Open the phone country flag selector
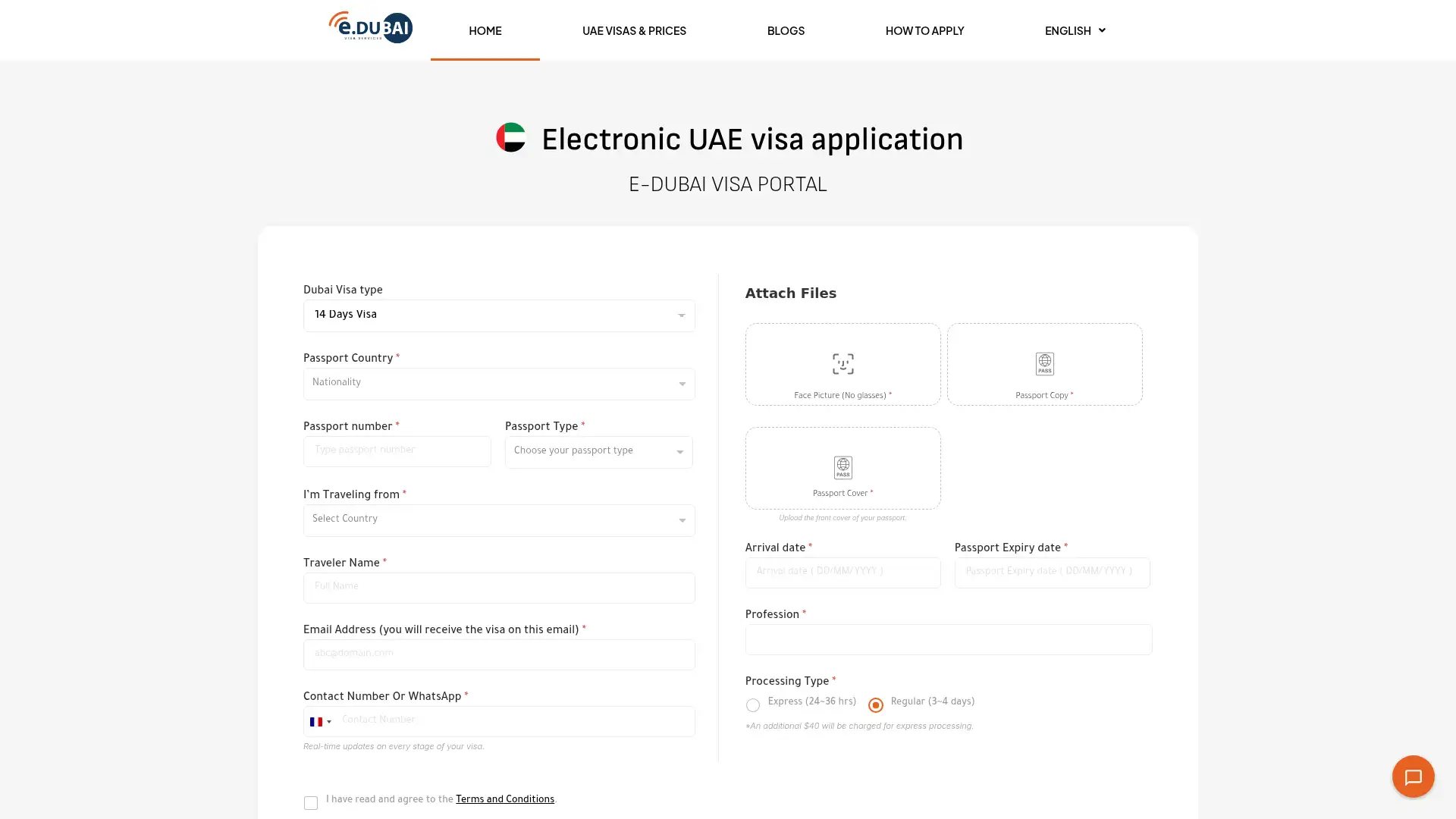This screenshot has width=1456, height=819. pyautogui.click(x=320, y=721)
